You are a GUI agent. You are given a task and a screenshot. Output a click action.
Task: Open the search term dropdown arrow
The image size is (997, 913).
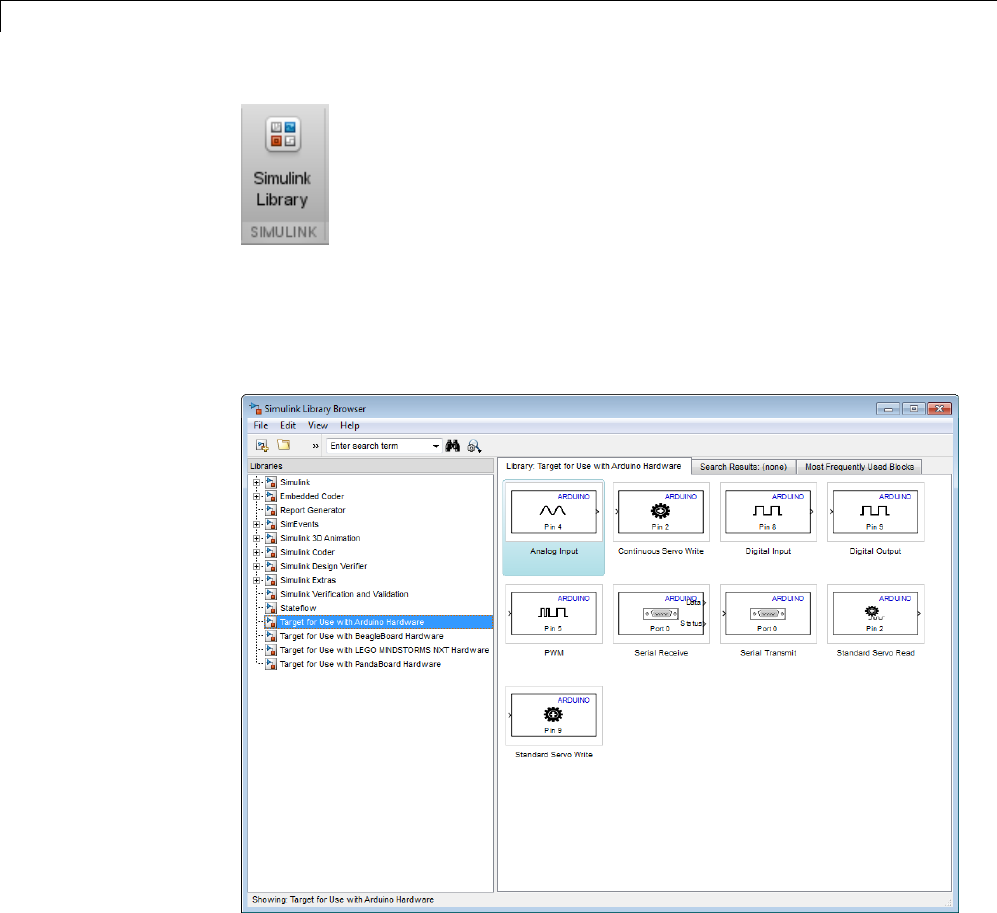(436, 446)
